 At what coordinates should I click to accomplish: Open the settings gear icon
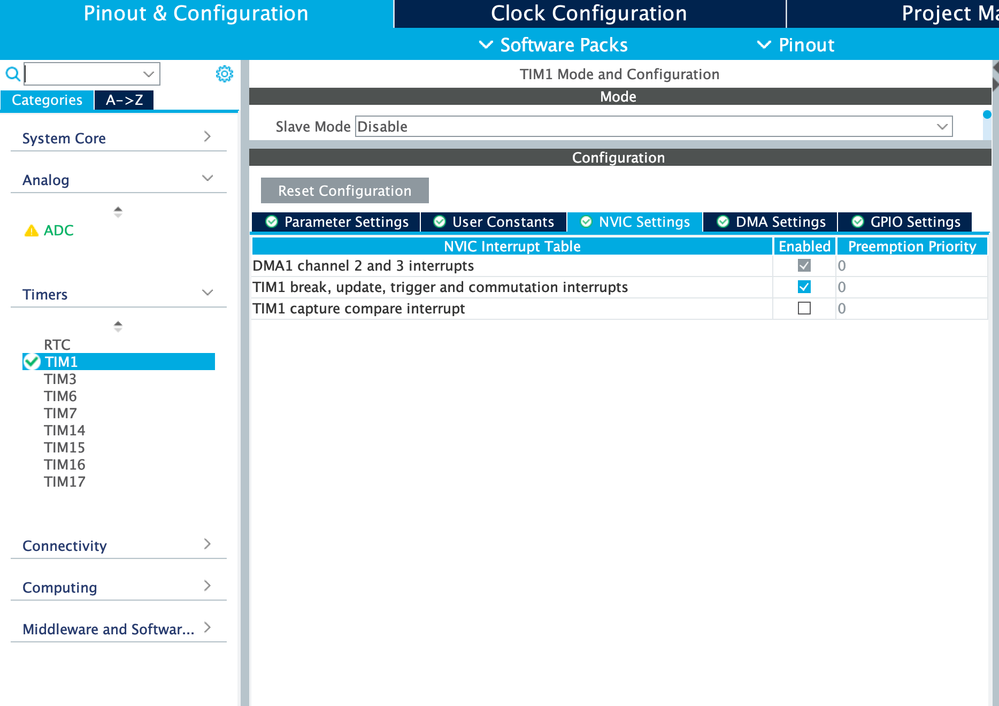pos(224,73)
